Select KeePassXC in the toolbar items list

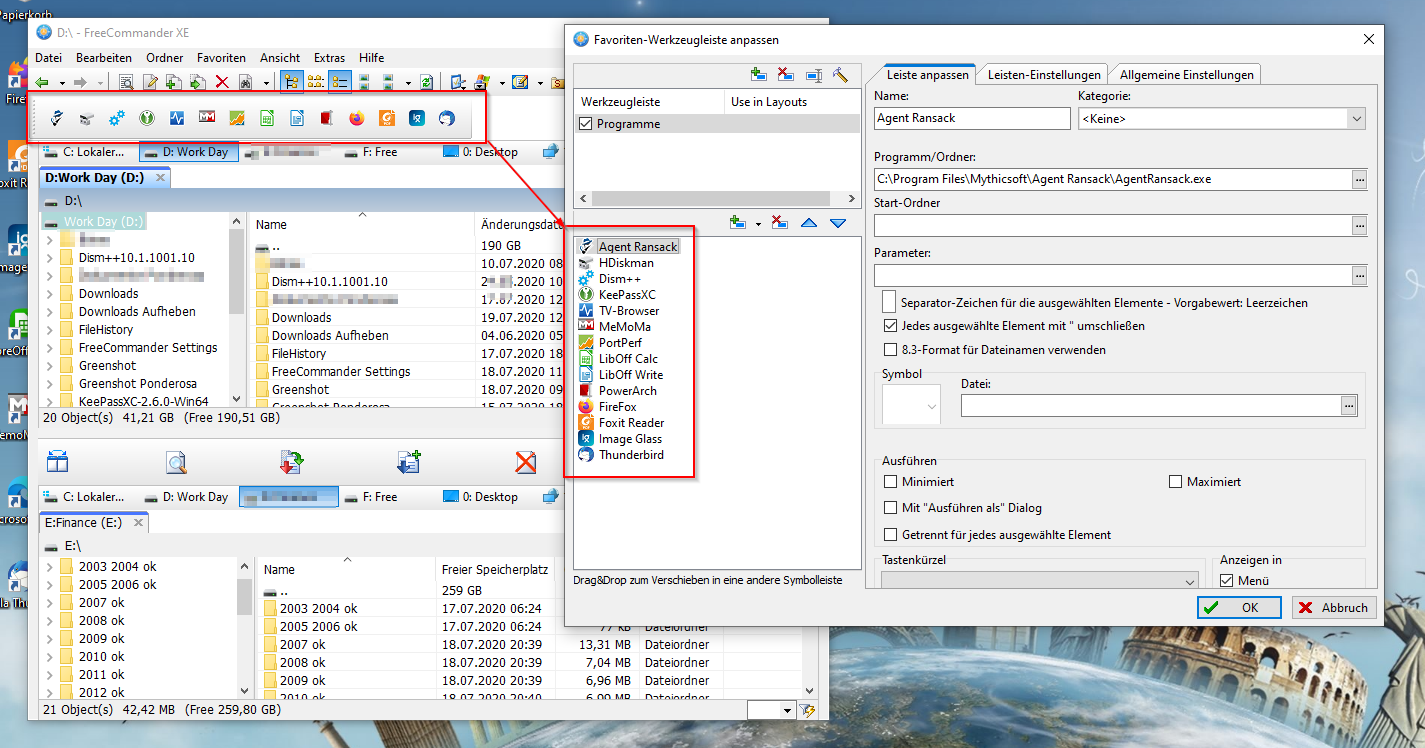point(626,295)
